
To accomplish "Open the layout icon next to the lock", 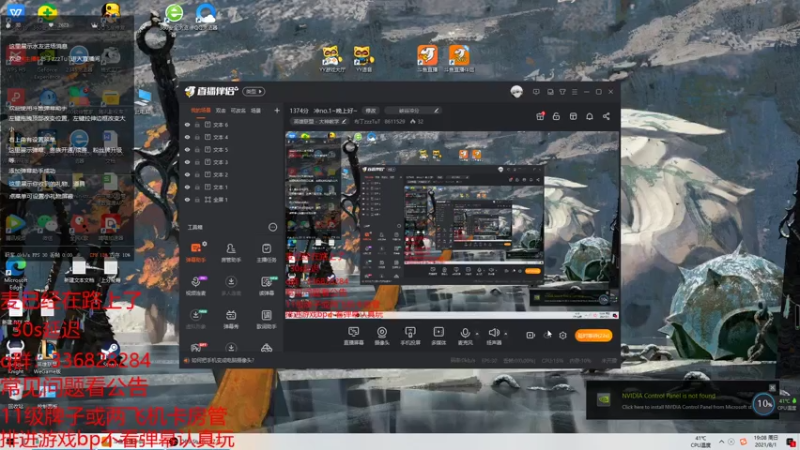I will pyautogui.click(x=573, y=116).
